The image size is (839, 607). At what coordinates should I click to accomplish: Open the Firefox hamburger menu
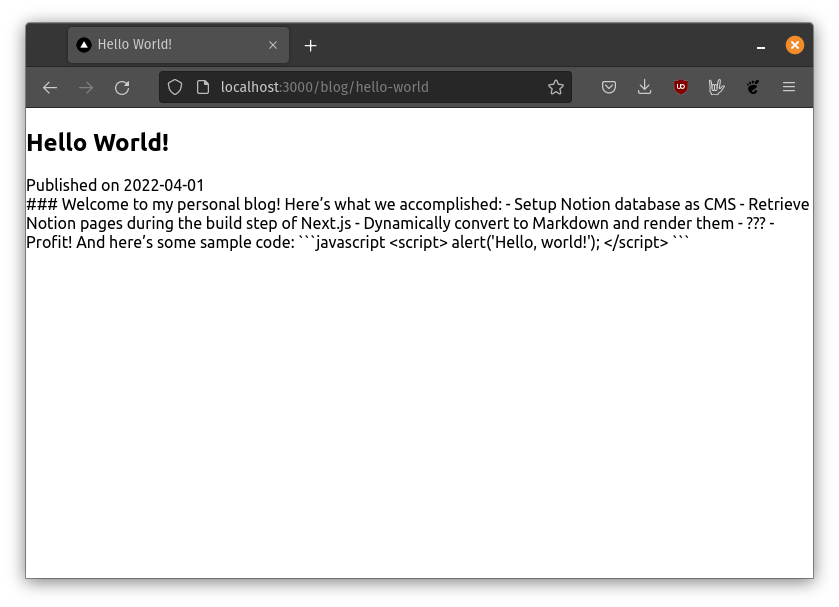pyautogui.click(x=789, y=87)
